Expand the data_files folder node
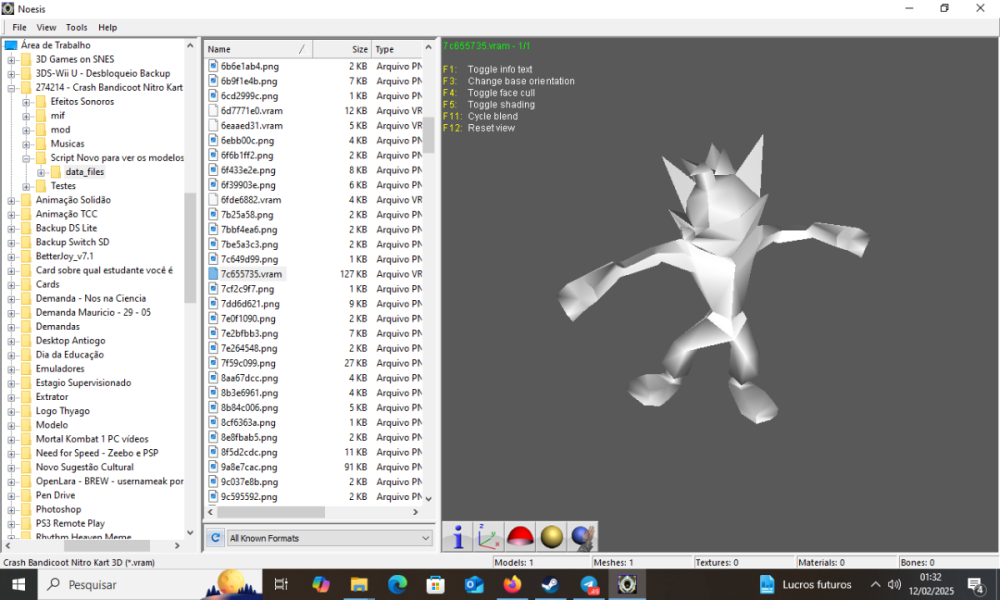The height and width of the screenshot is (600, 1000). point(41,172)
